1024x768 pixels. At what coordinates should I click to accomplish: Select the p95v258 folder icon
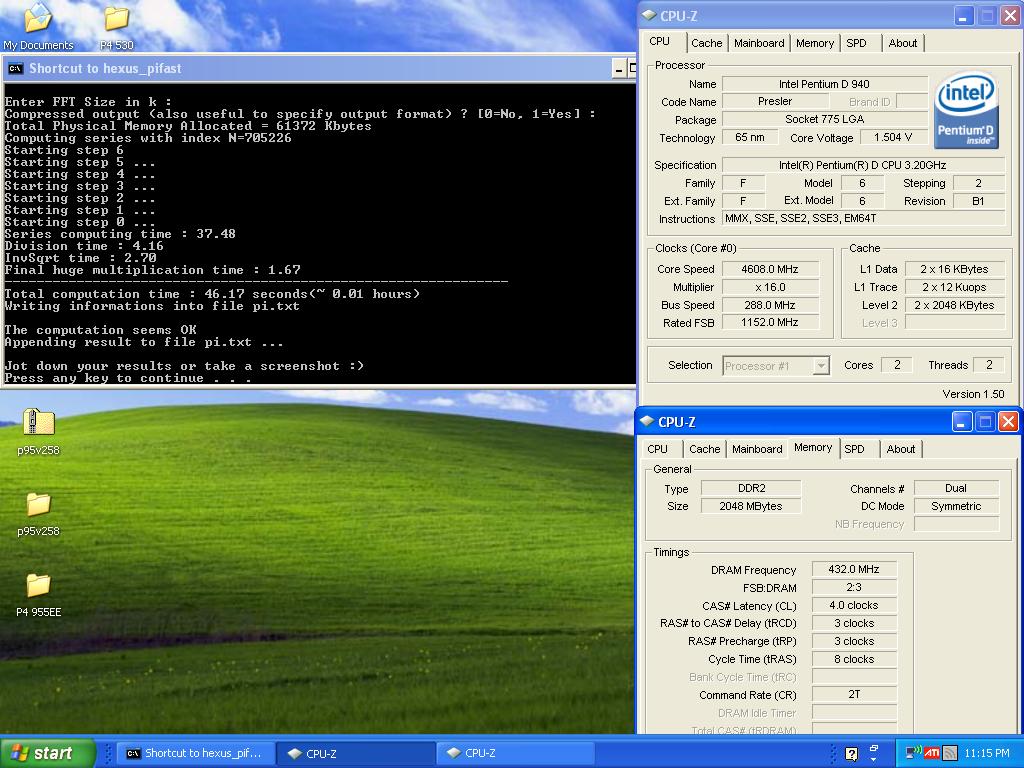tap(38, 504)
